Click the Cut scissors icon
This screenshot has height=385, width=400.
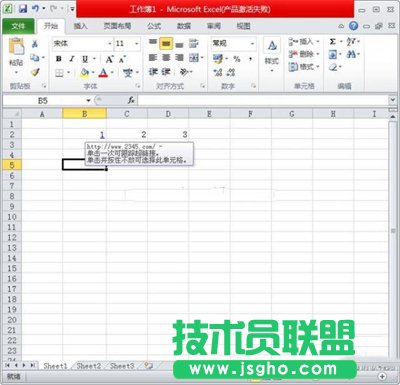[x=35, y=43]
